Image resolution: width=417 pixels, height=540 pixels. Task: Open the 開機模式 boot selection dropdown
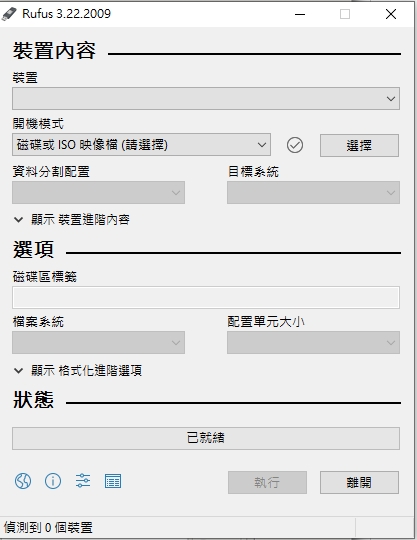pos(142,145)
